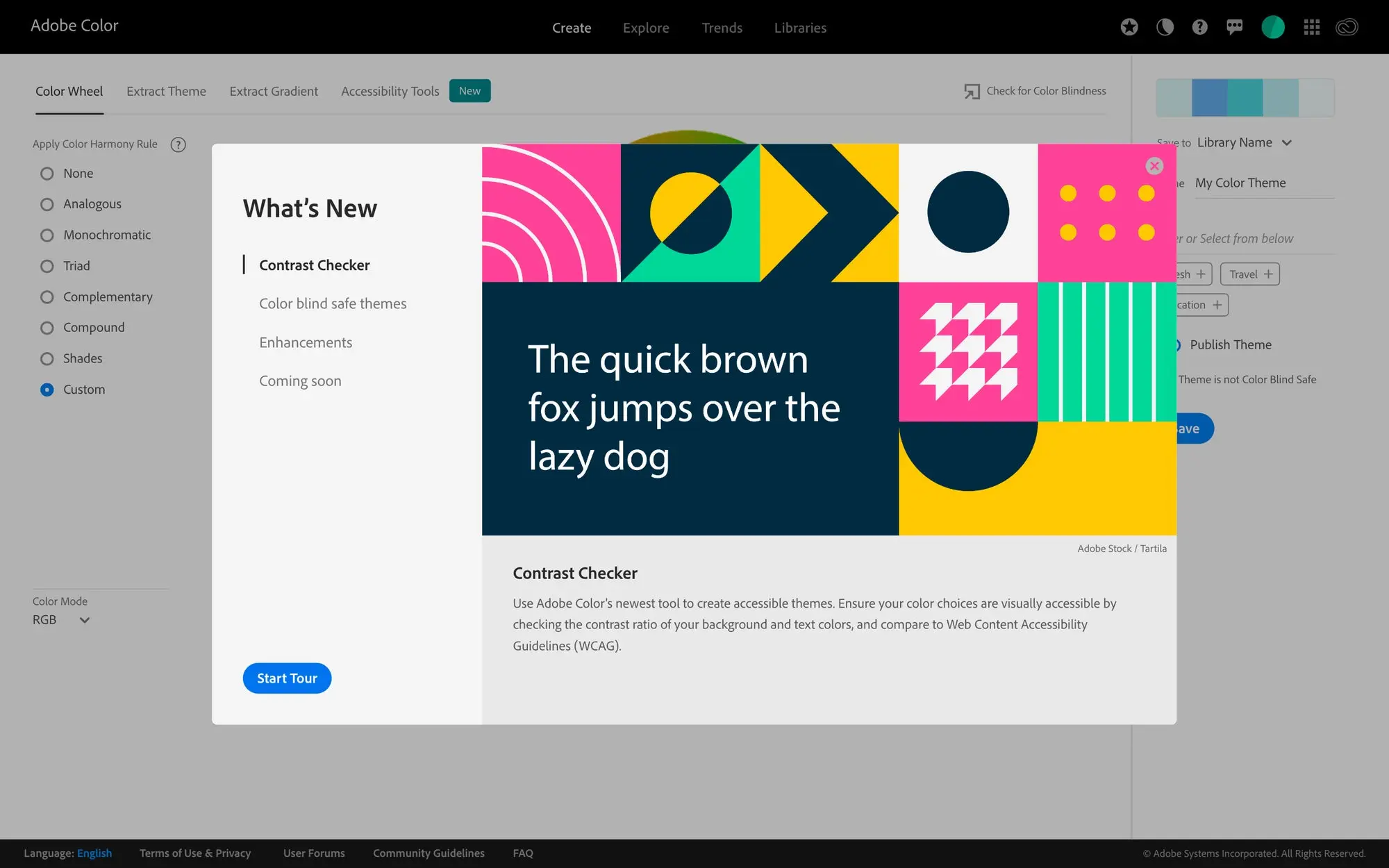Select the Triad harmony rule
1389x868 pixels.
click(x=76, y=266)
